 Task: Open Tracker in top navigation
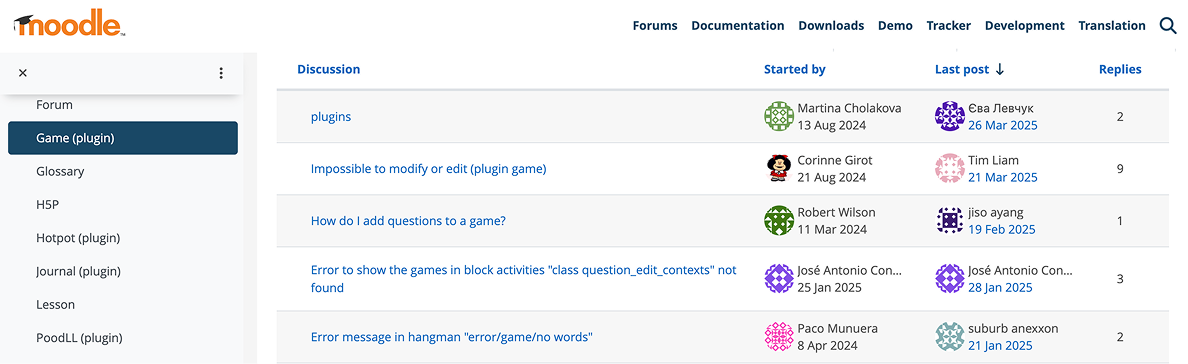949,26
